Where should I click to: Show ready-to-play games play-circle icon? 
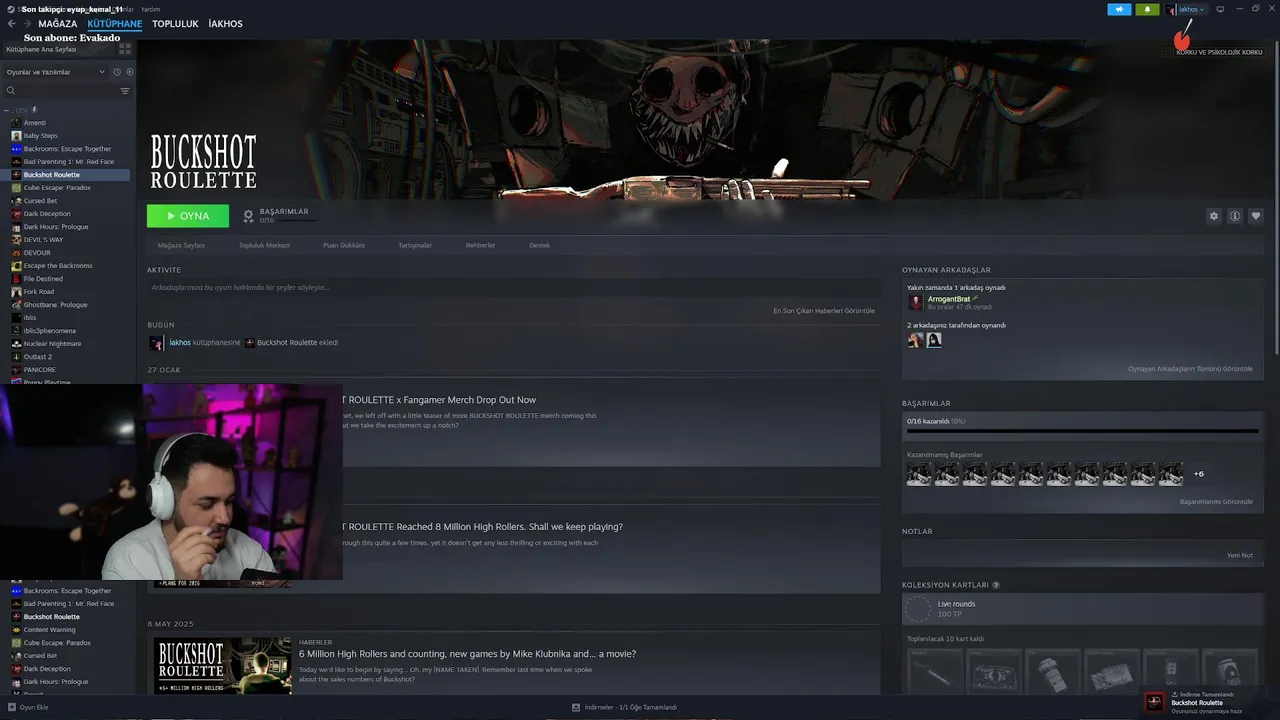coord(130,72)
